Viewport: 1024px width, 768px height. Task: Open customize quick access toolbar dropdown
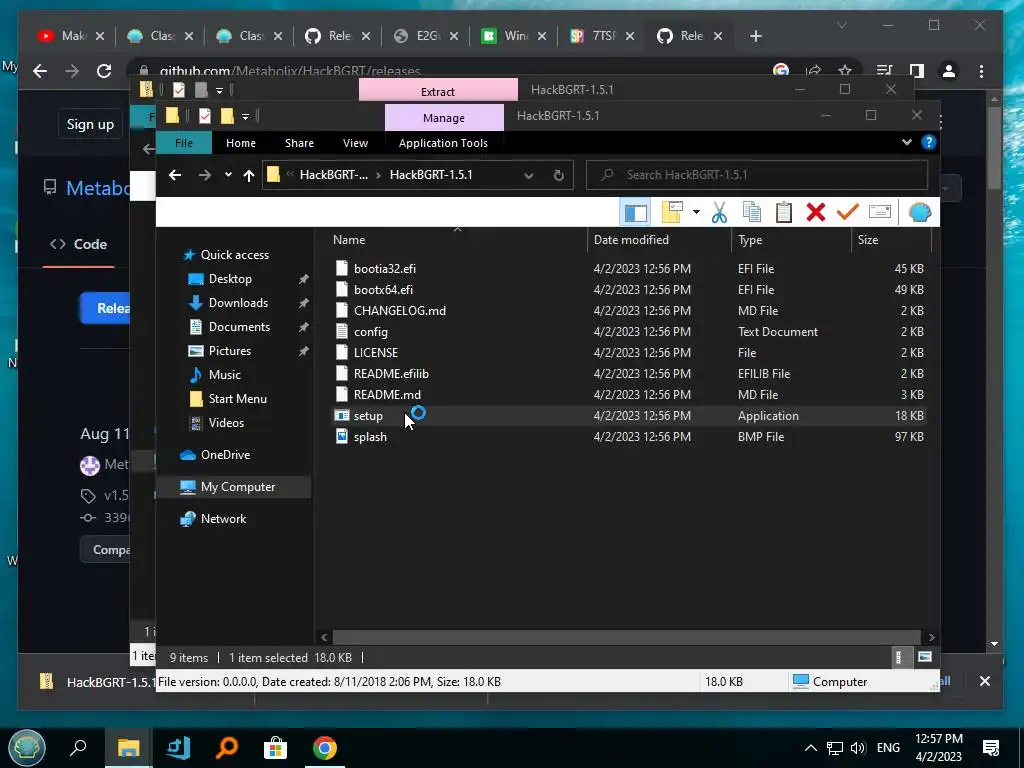click(x=246, y=117)
